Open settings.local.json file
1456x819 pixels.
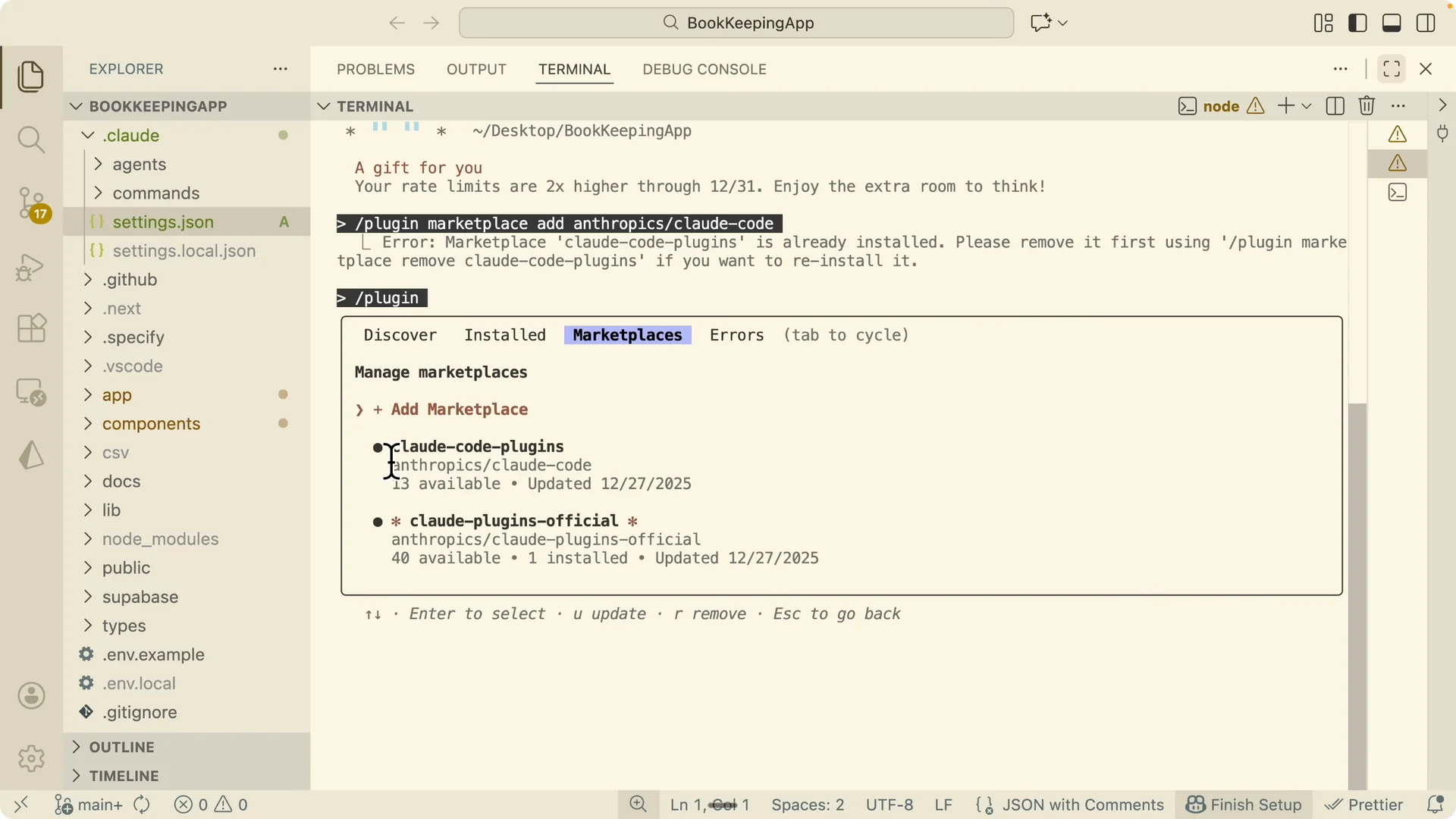187,251
